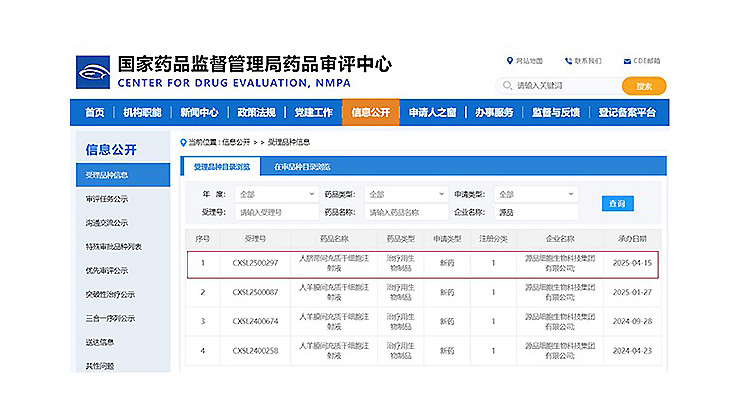Screen dimensions: 740x417
Task: Open the 新闻中心 navigation item
Action: pyautogui.click(x=200, y=112)
